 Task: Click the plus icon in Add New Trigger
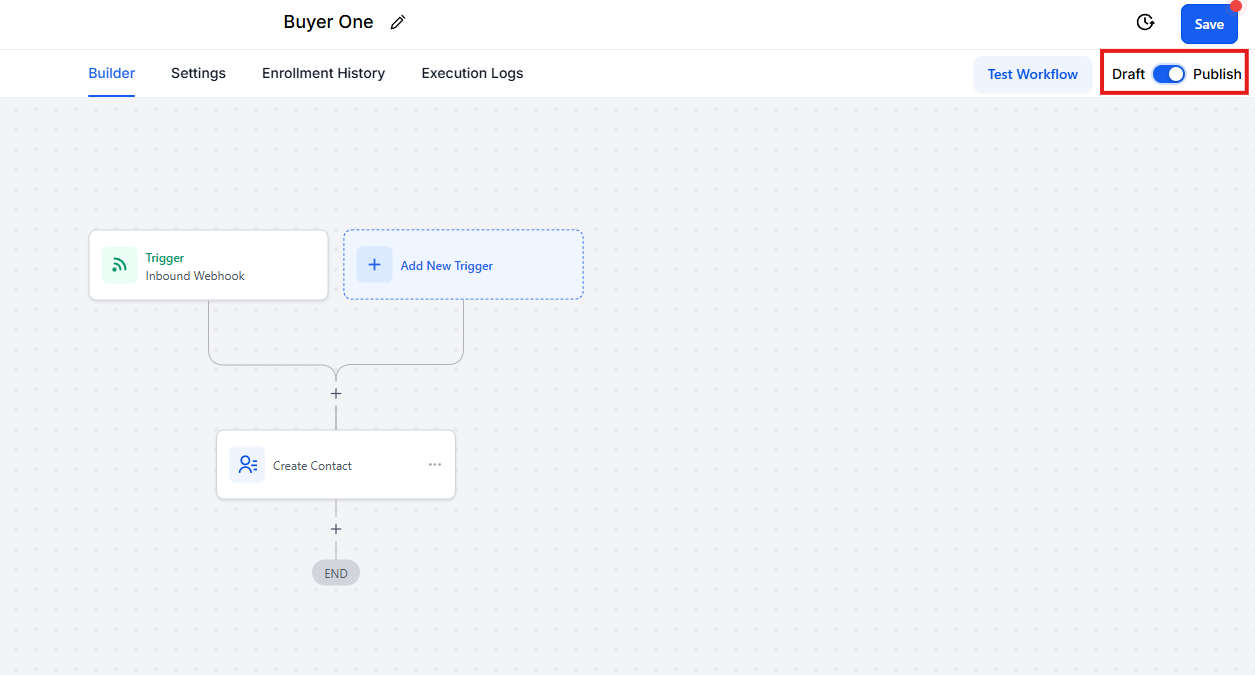coord(374,265)
